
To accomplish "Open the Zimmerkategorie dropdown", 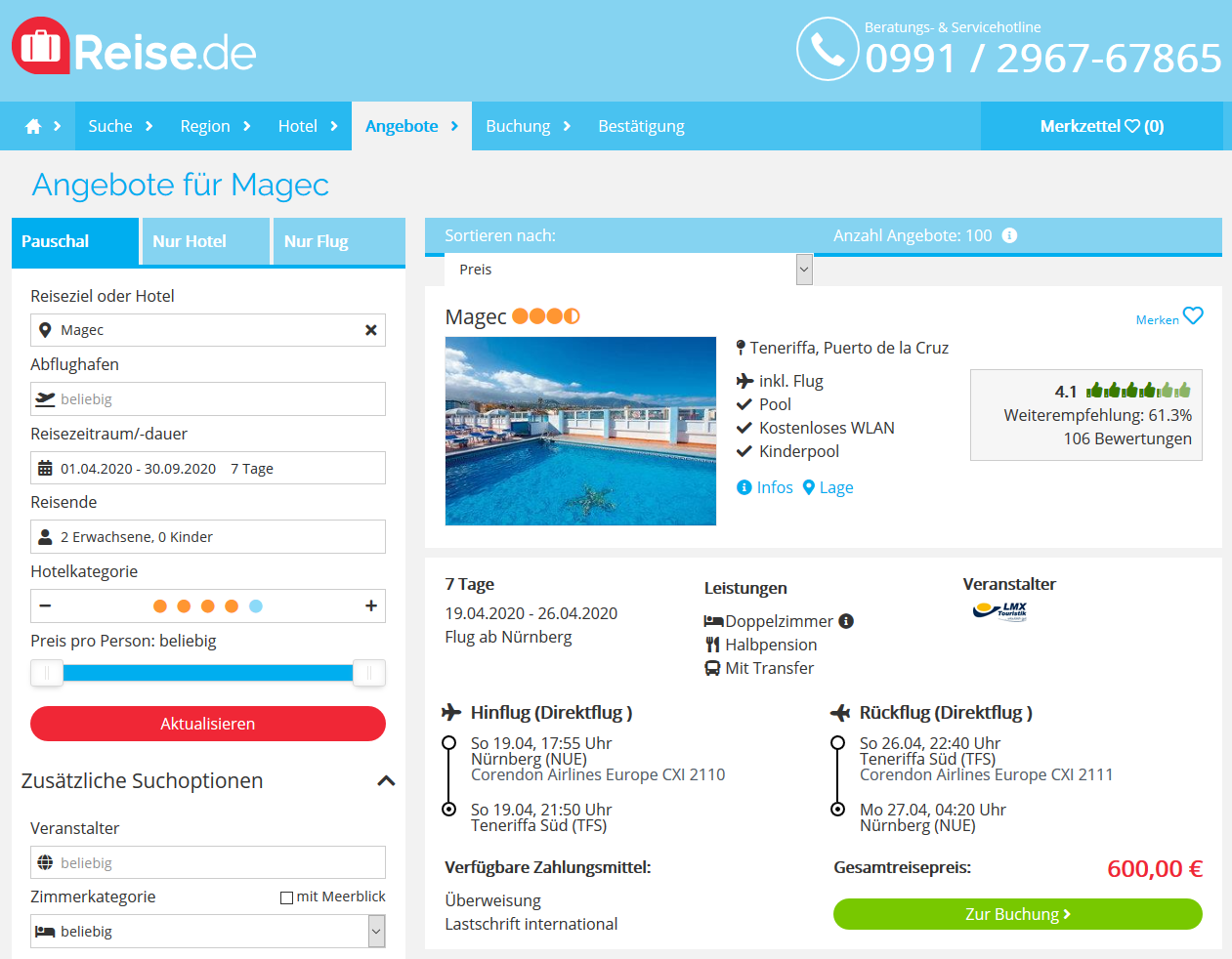I will [x=208, y=931].
